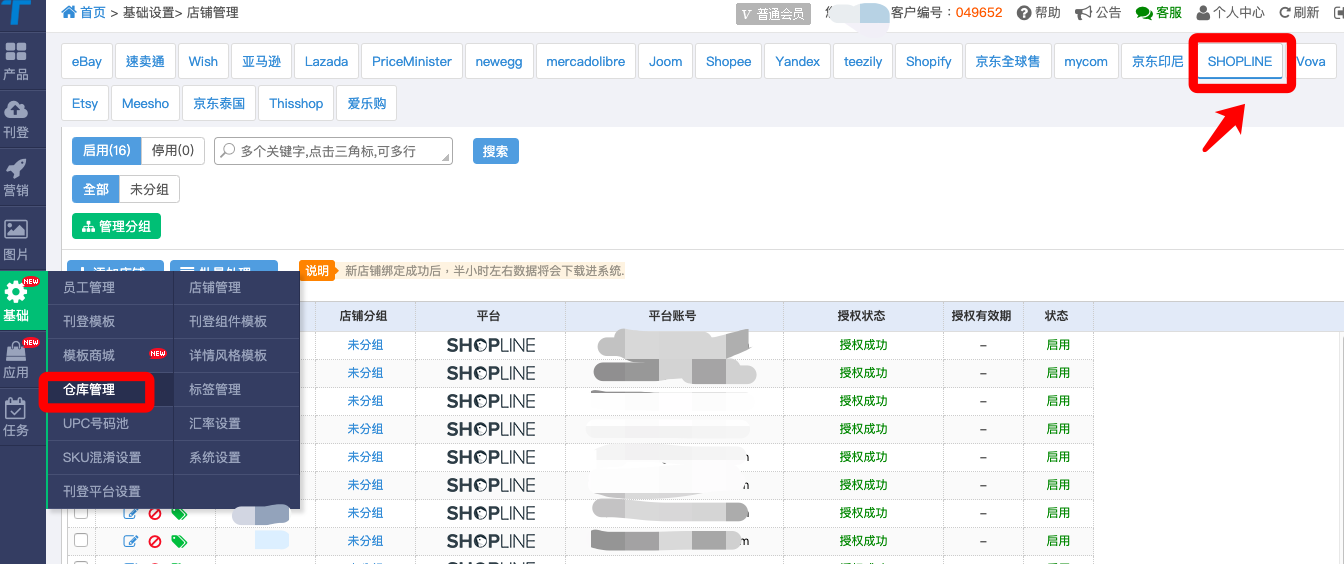Go to 首页 via the home icon
The width and height of the screenshot is (1344, 564).
click(83, 13)
